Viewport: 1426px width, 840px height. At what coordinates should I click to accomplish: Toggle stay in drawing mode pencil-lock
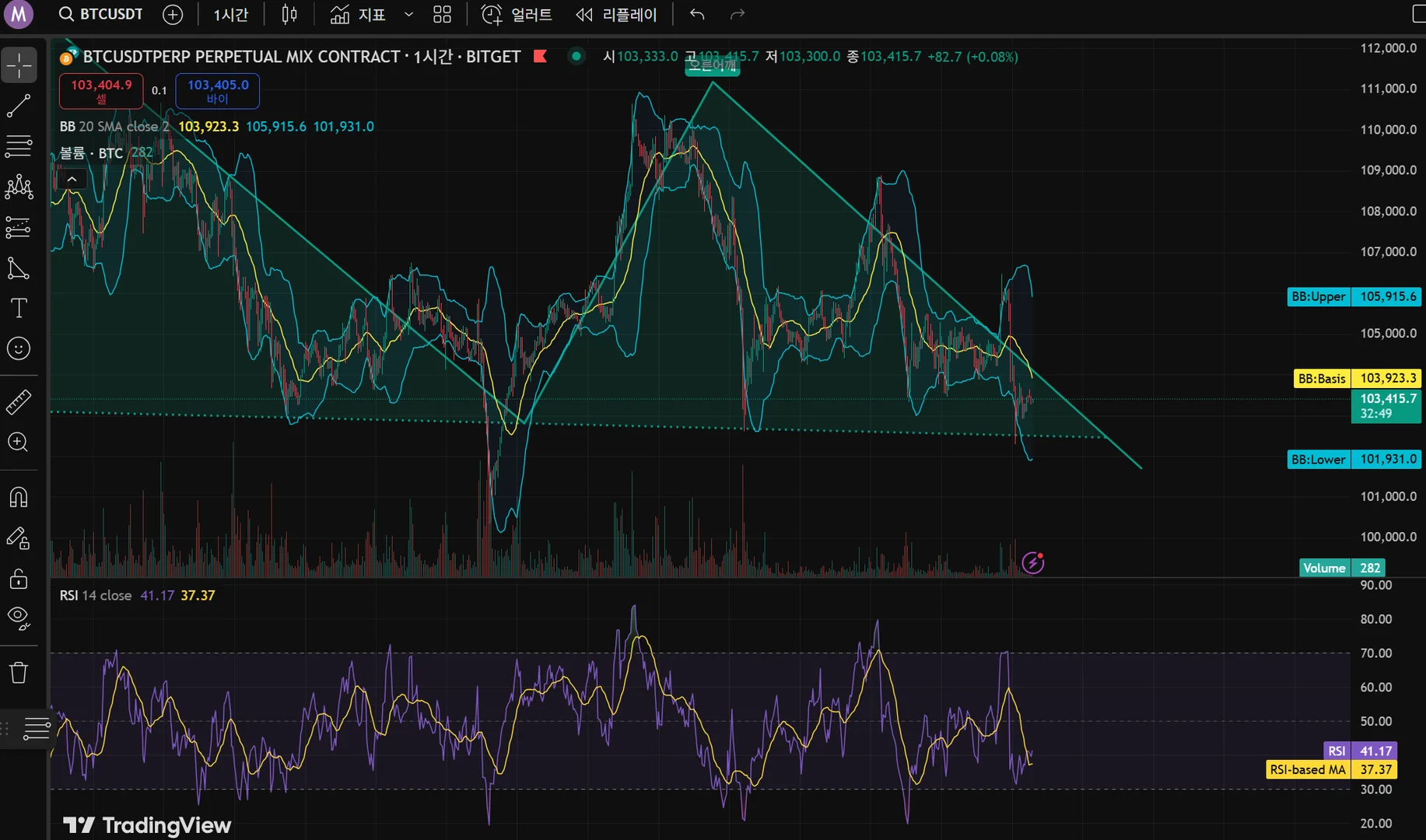pyautogui.click(x=19, y=538)
